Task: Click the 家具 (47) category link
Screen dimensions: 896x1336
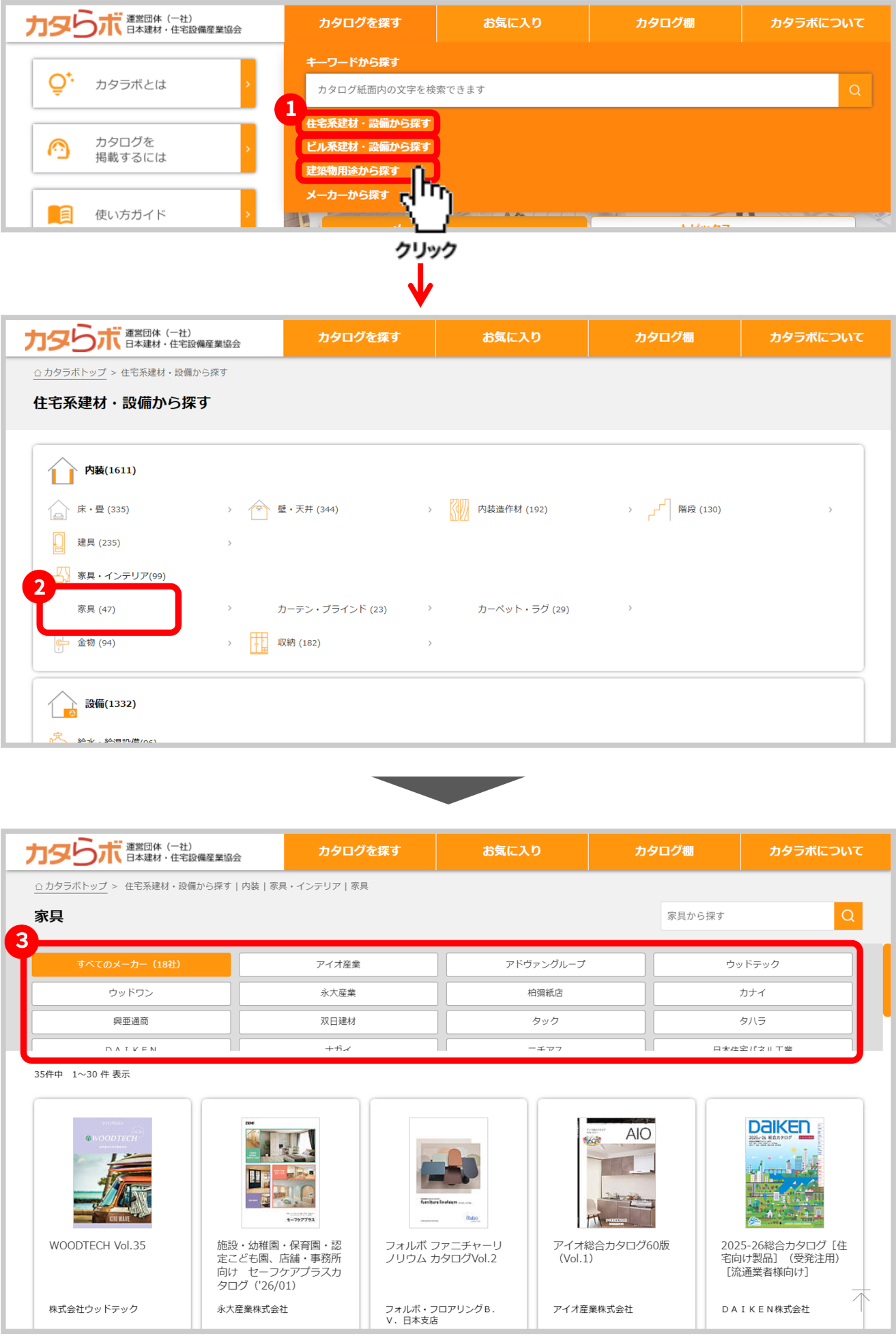Action: 96,609
